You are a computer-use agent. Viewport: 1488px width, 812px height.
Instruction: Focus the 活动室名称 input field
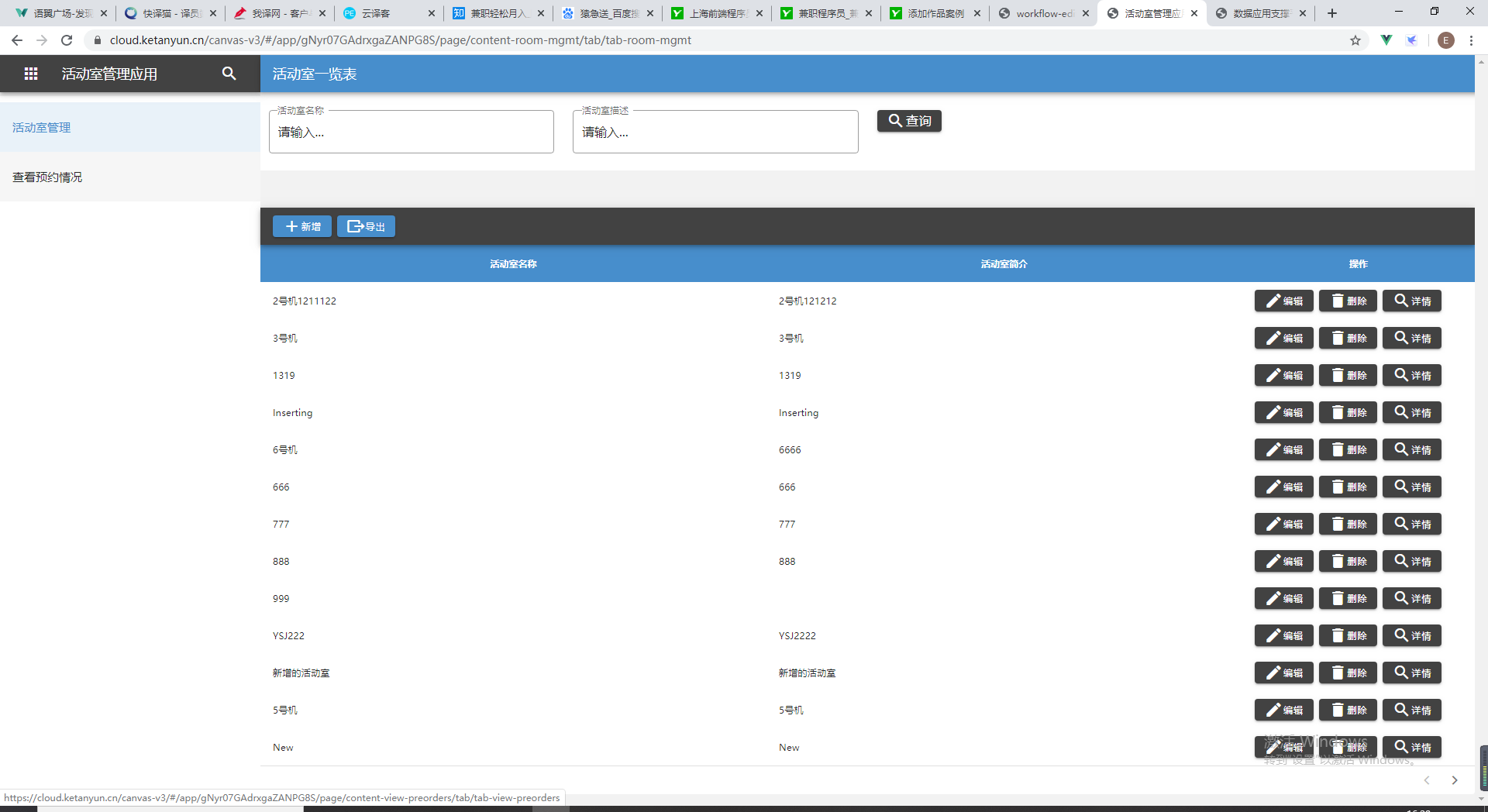point(412,132)
